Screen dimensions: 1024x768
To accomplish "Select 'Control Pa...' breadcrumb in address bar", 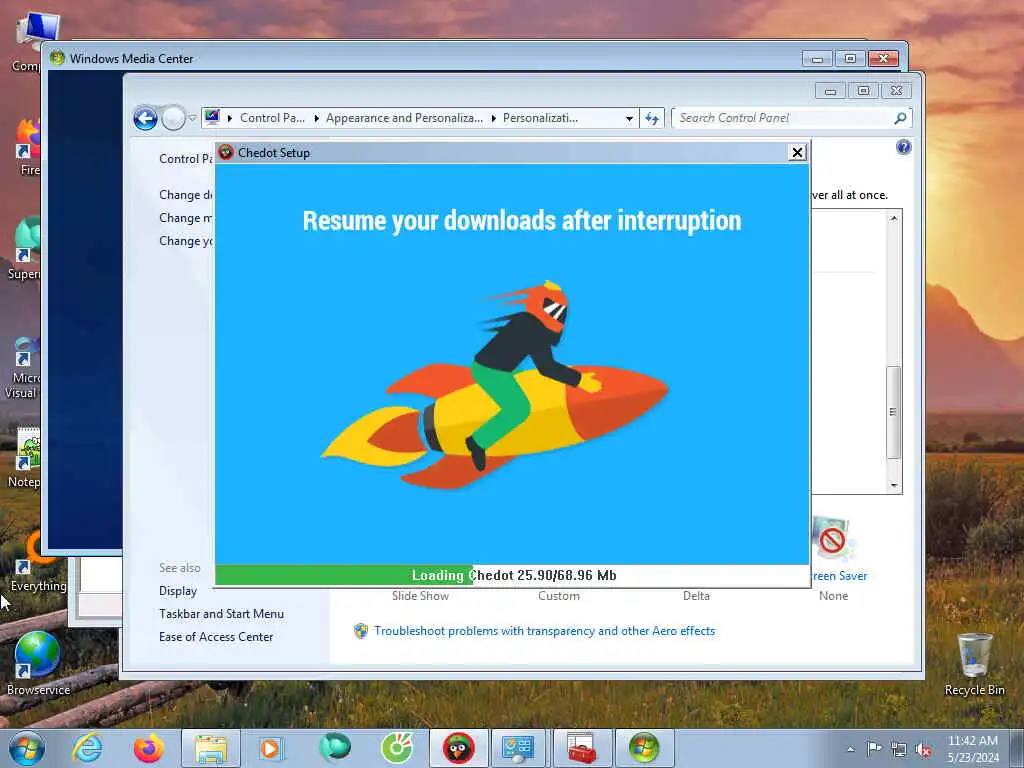I will tap(272, 118).
